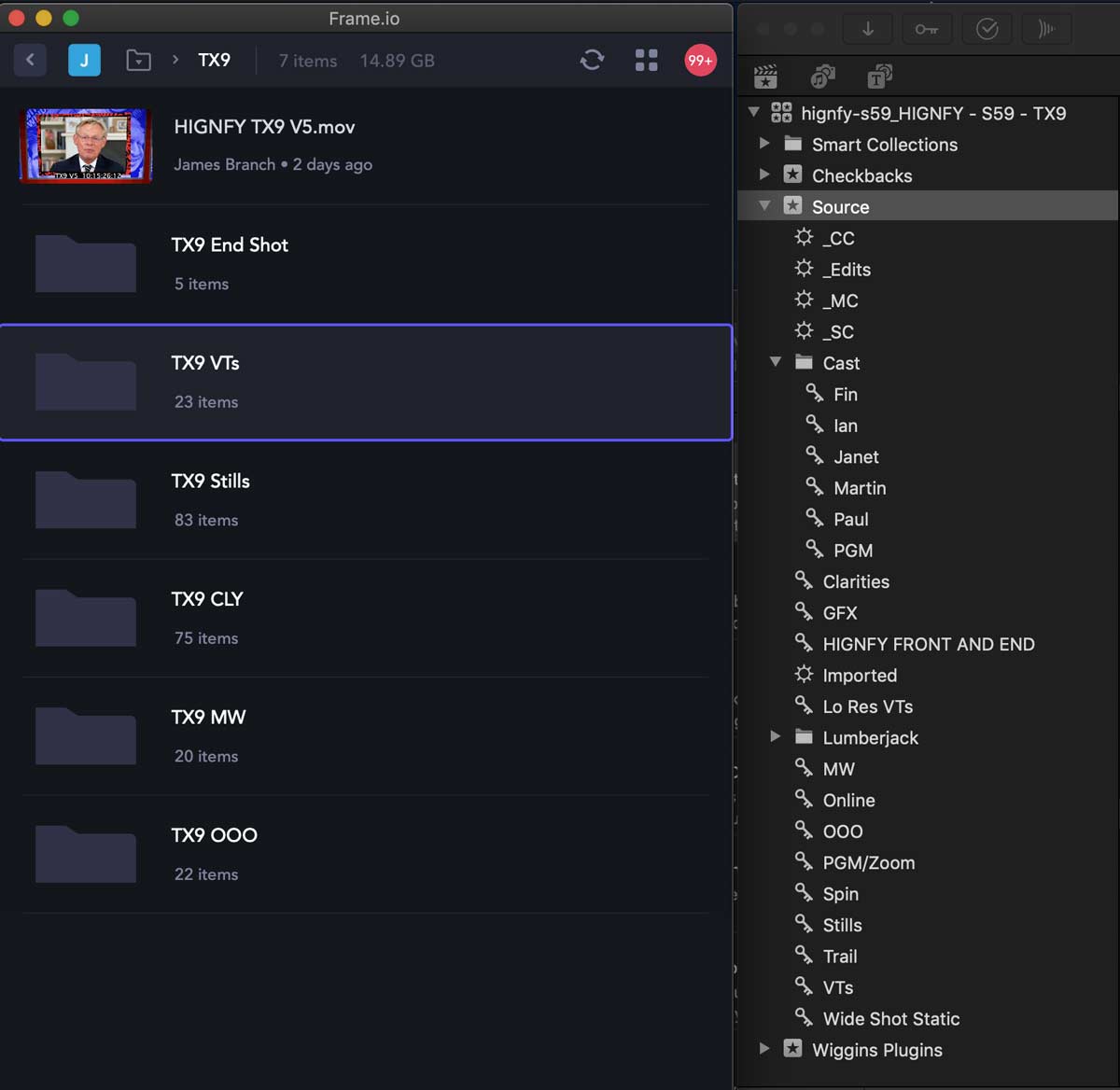Viewport: 1120px width, 1090px height.
Task: Open the TX9 MW folder icon
Action: [86, 736]
